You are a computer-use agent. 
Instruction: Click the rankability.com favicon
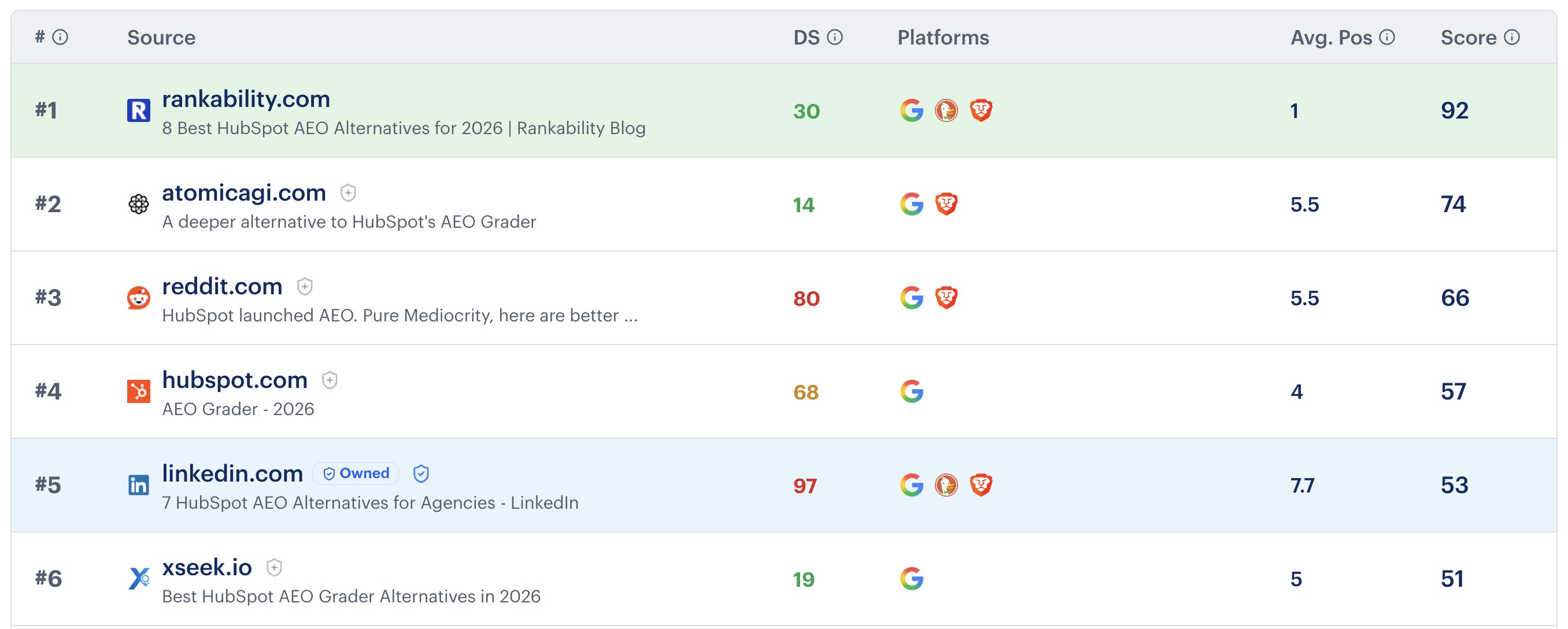pos(139,110)
